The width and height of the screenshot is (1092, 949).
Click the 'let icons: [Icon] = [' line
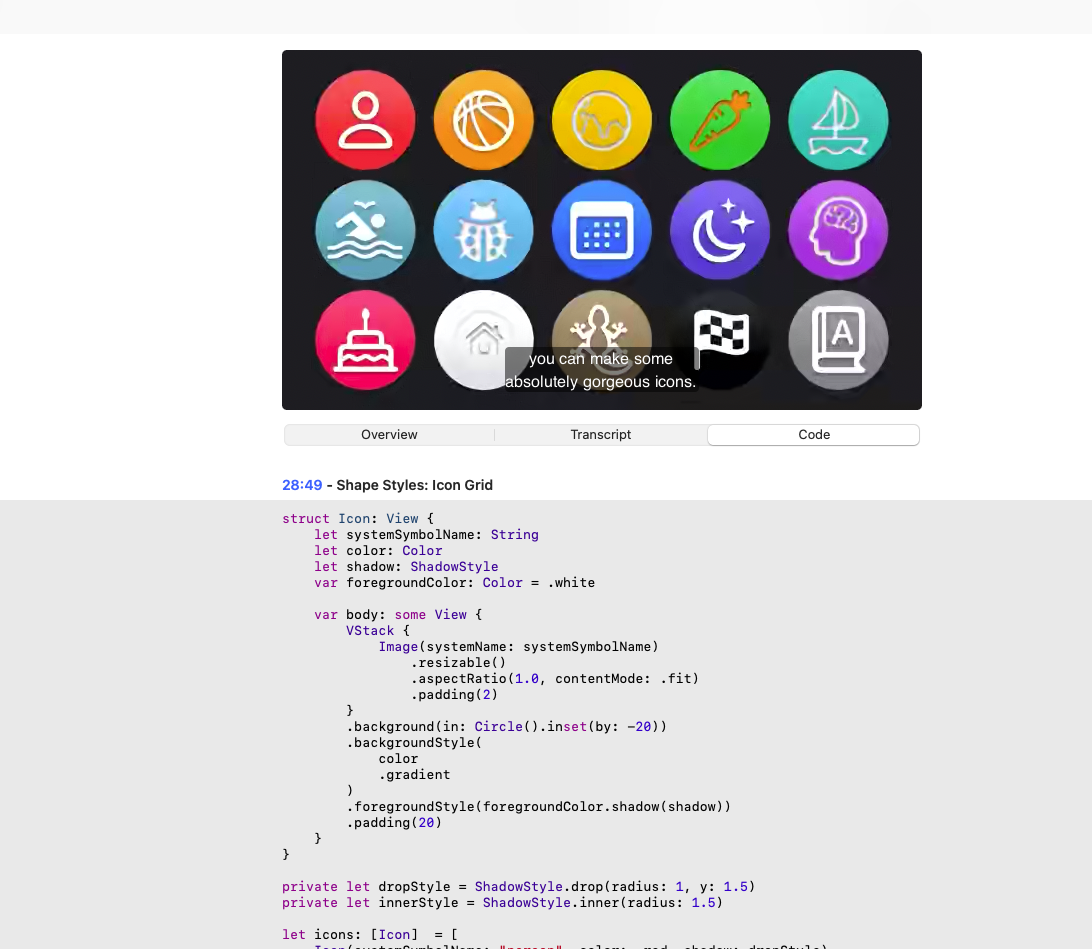click(370, 935)
